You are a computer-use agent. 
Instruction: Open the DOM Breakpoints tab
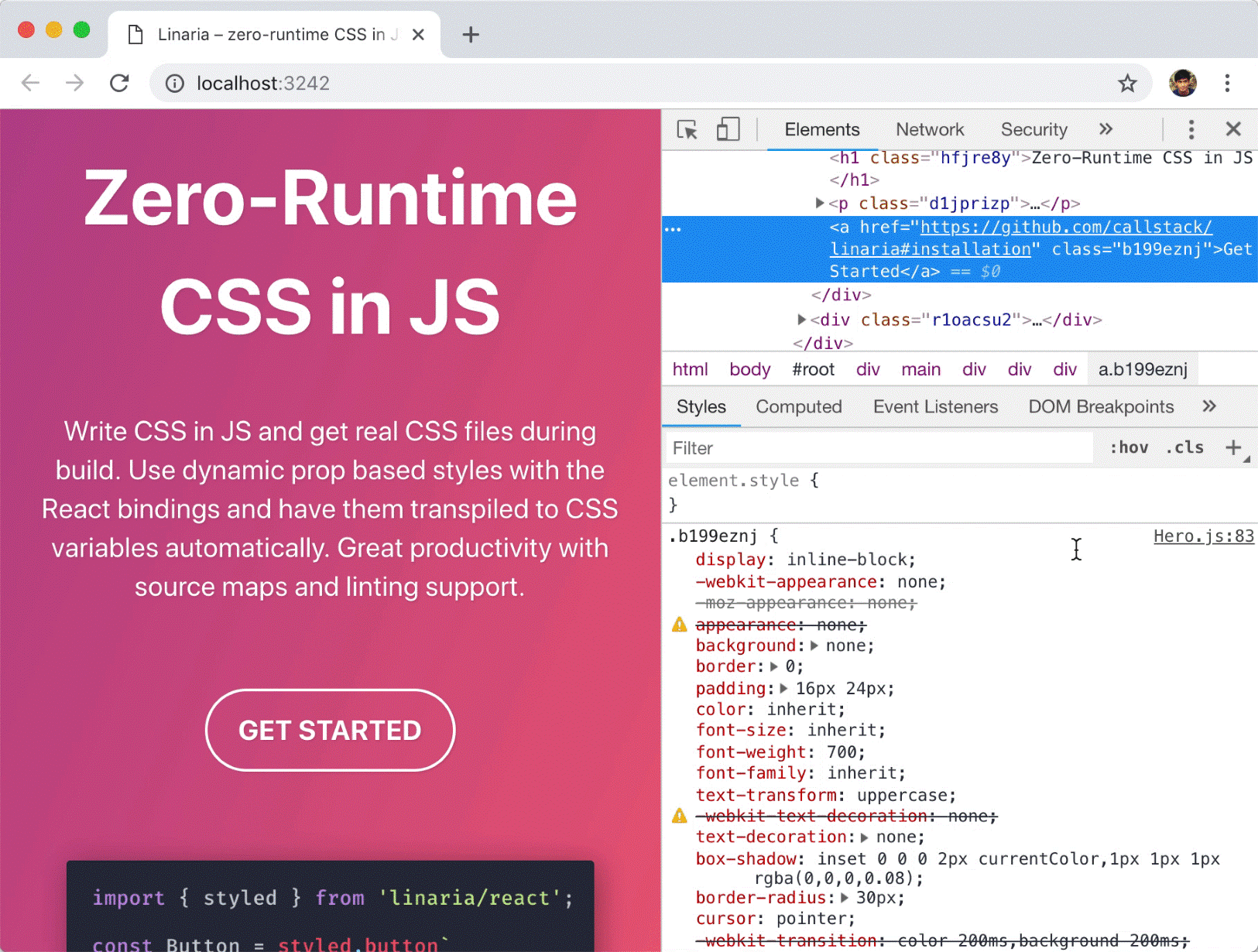coord(1101,406)
